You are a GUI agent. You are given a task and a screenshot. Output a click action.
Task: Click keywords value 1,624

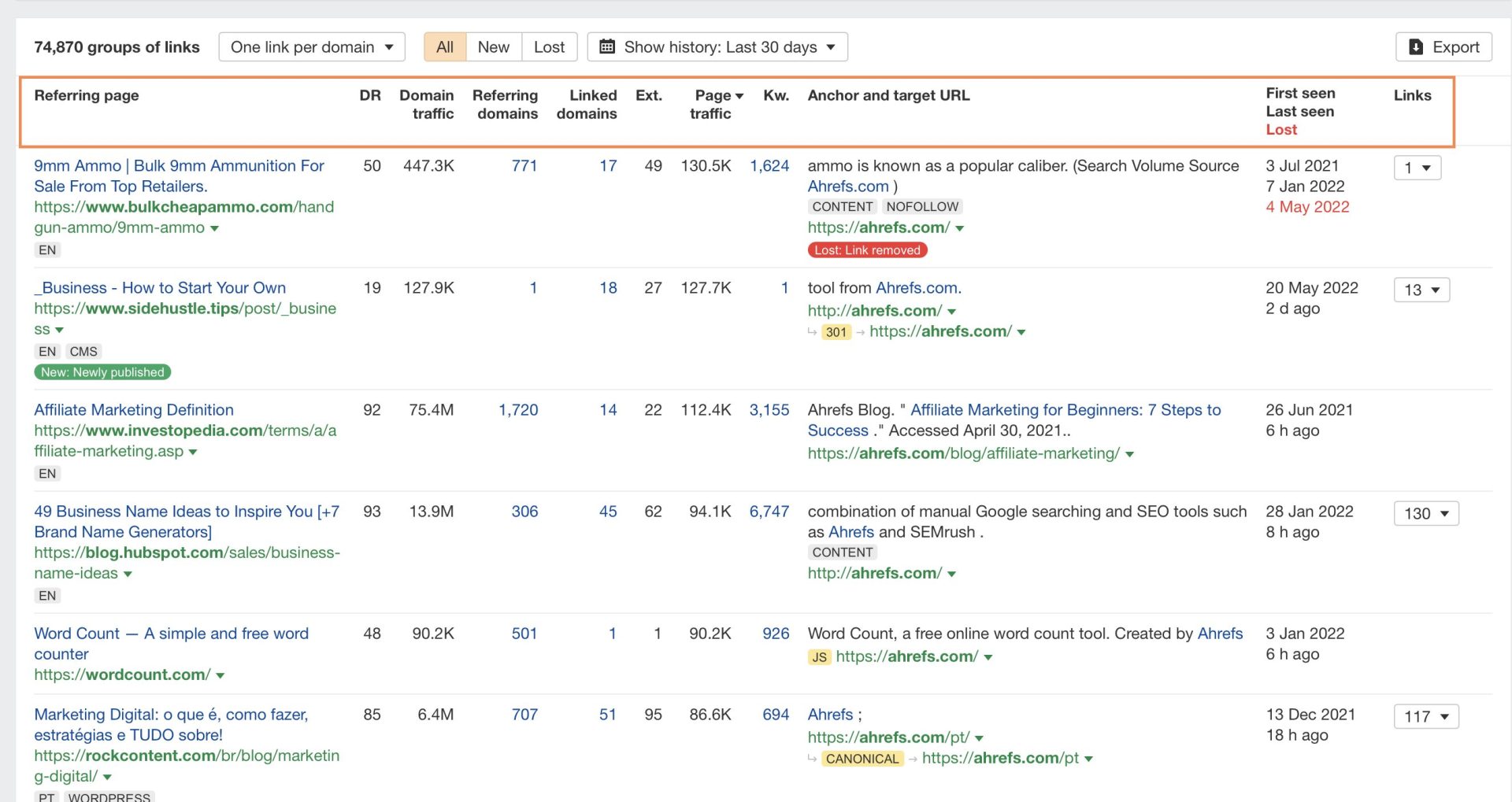[769, 166]
